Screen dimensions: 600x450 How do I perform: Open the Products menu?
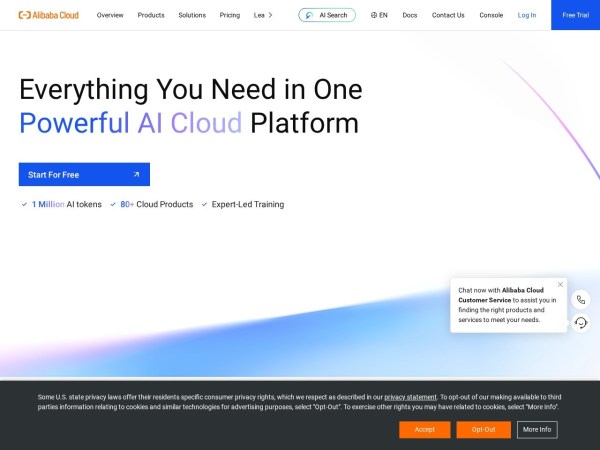point(151,15)
